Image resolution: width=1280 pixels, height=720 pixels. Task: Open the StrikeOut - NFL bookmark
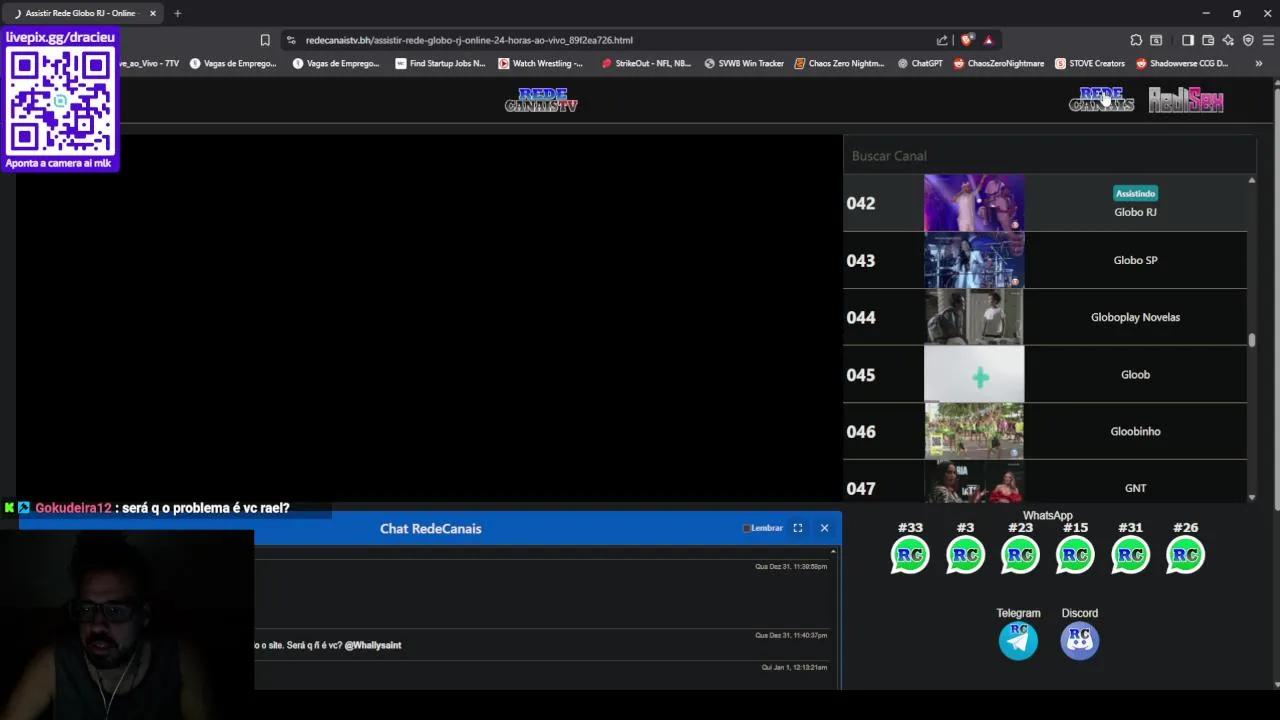pos(646,63)
